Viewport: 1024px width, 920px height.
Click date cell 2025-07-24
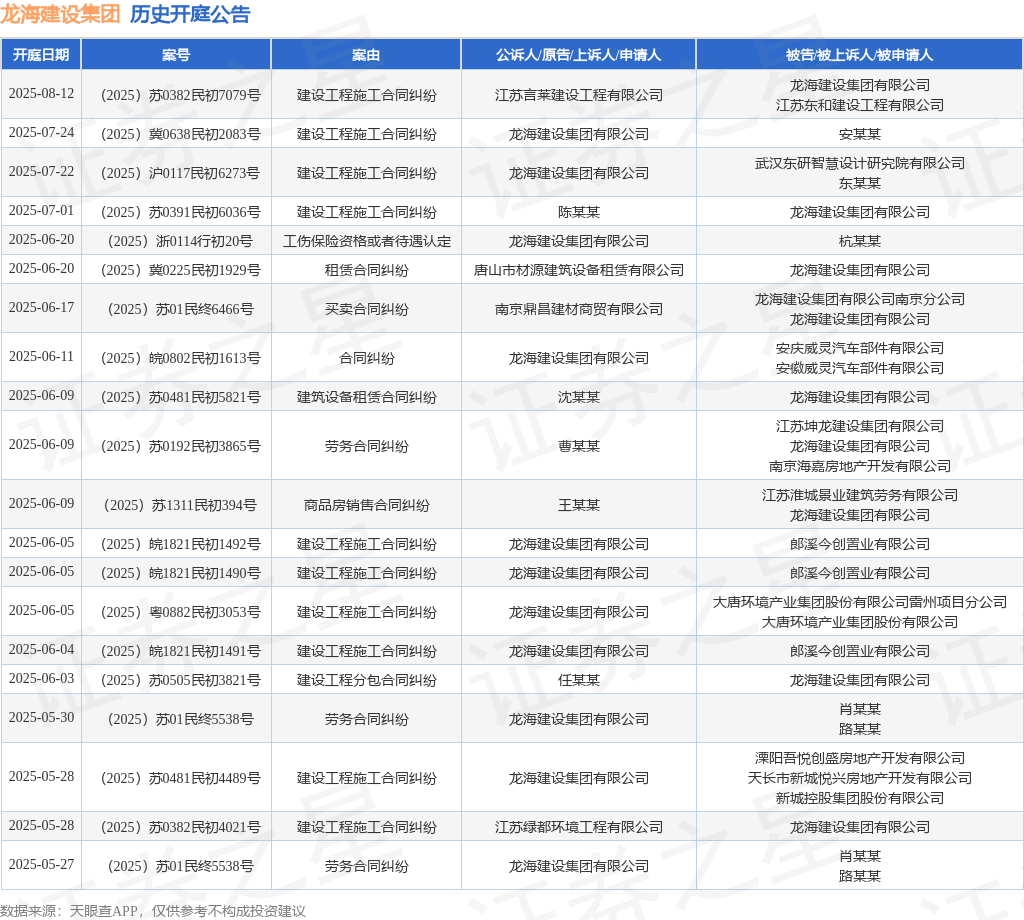pos(41,133)
